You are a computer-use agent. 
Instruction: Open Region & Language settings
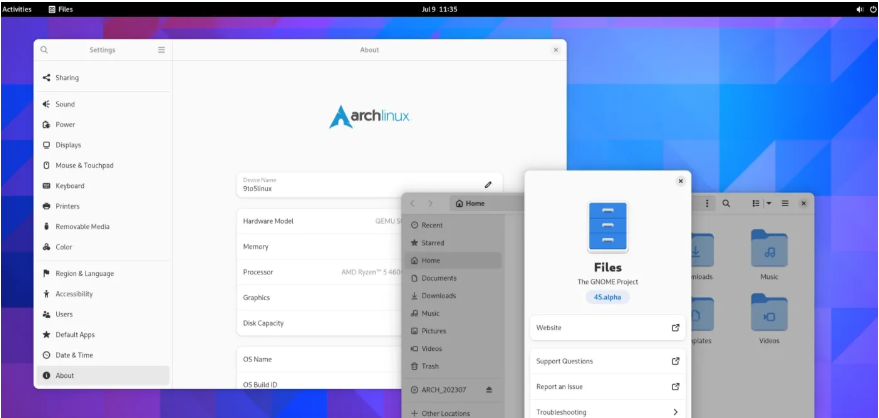[103, 273]
